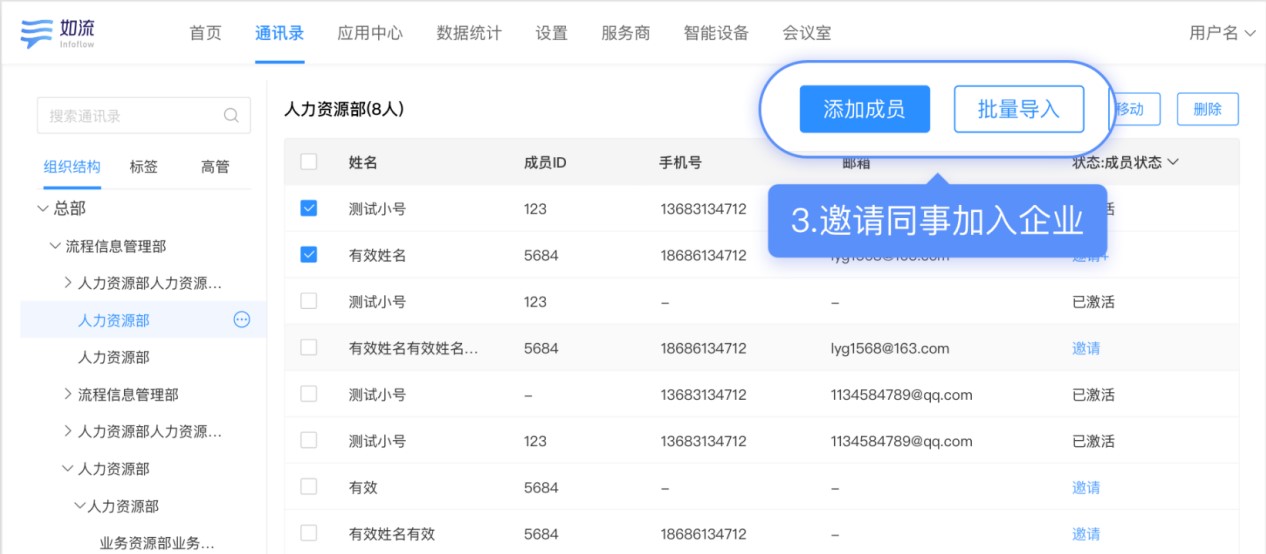Viewport: 1266px width, 554px height.
Task: Open the more options icon beside 人力资源部
Action: [242, 320]
